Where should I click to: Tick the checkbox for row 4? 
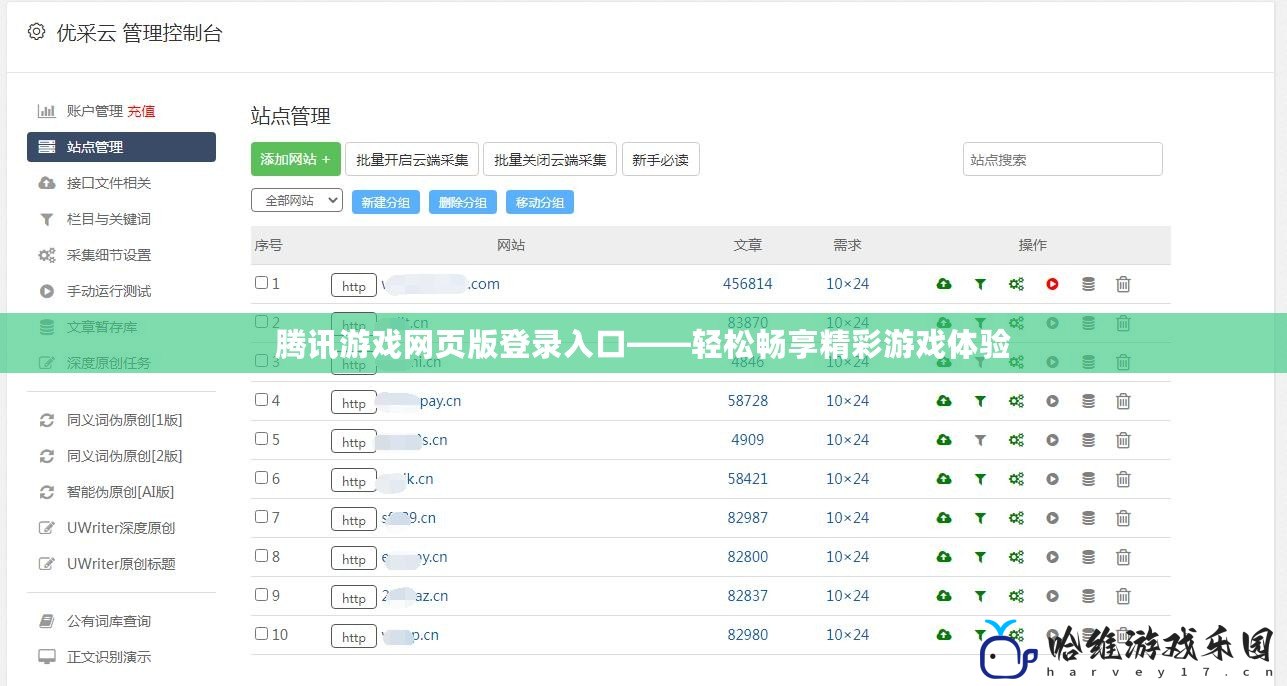coord(261,400)
